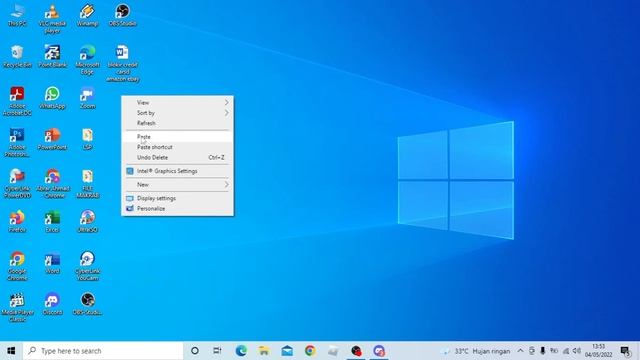Choose Refresh from the context menu
This screenshot has width=640, height=360.
(x=178, y=123)
